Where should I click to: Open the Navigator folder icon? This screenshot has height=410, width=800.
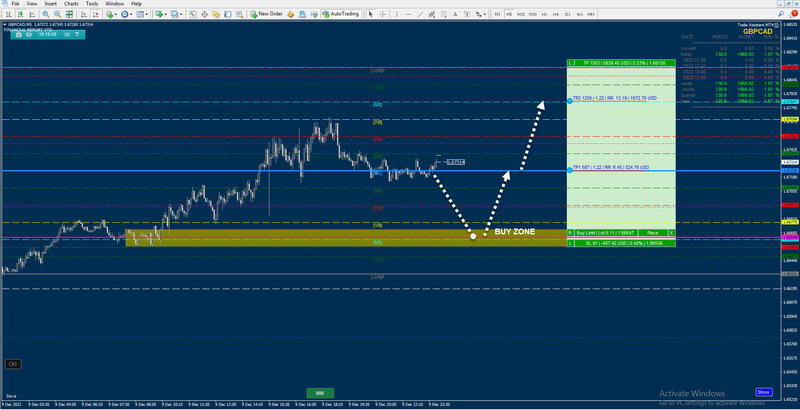216,14
